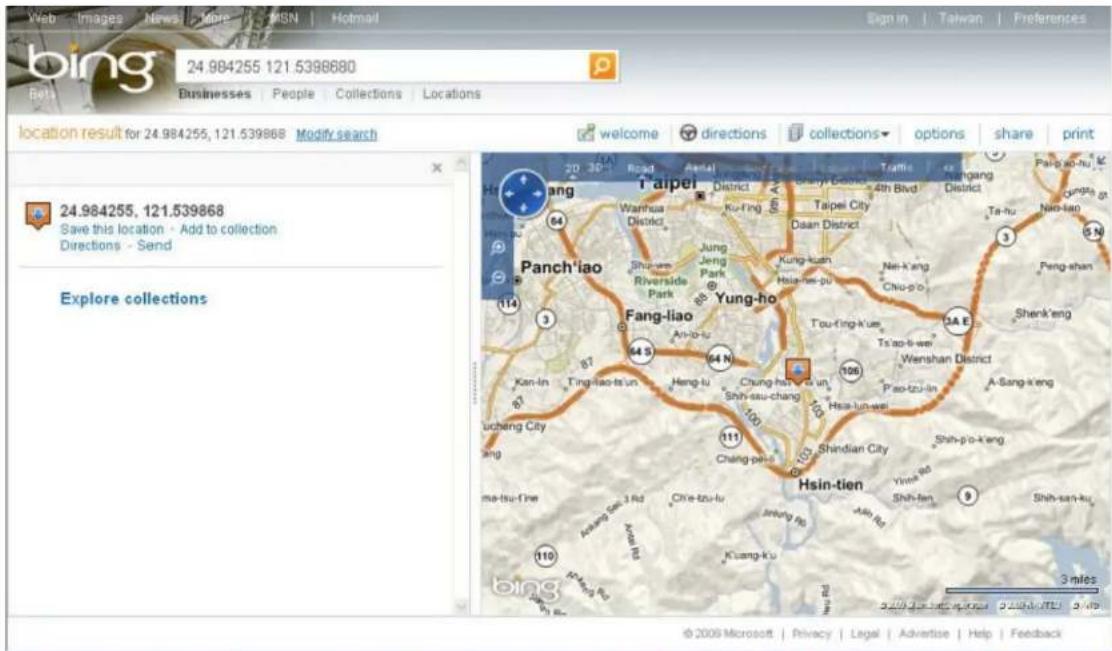Click the splitter grip between panel and map
Screen dimensions: 1112x651
[474, 383]
